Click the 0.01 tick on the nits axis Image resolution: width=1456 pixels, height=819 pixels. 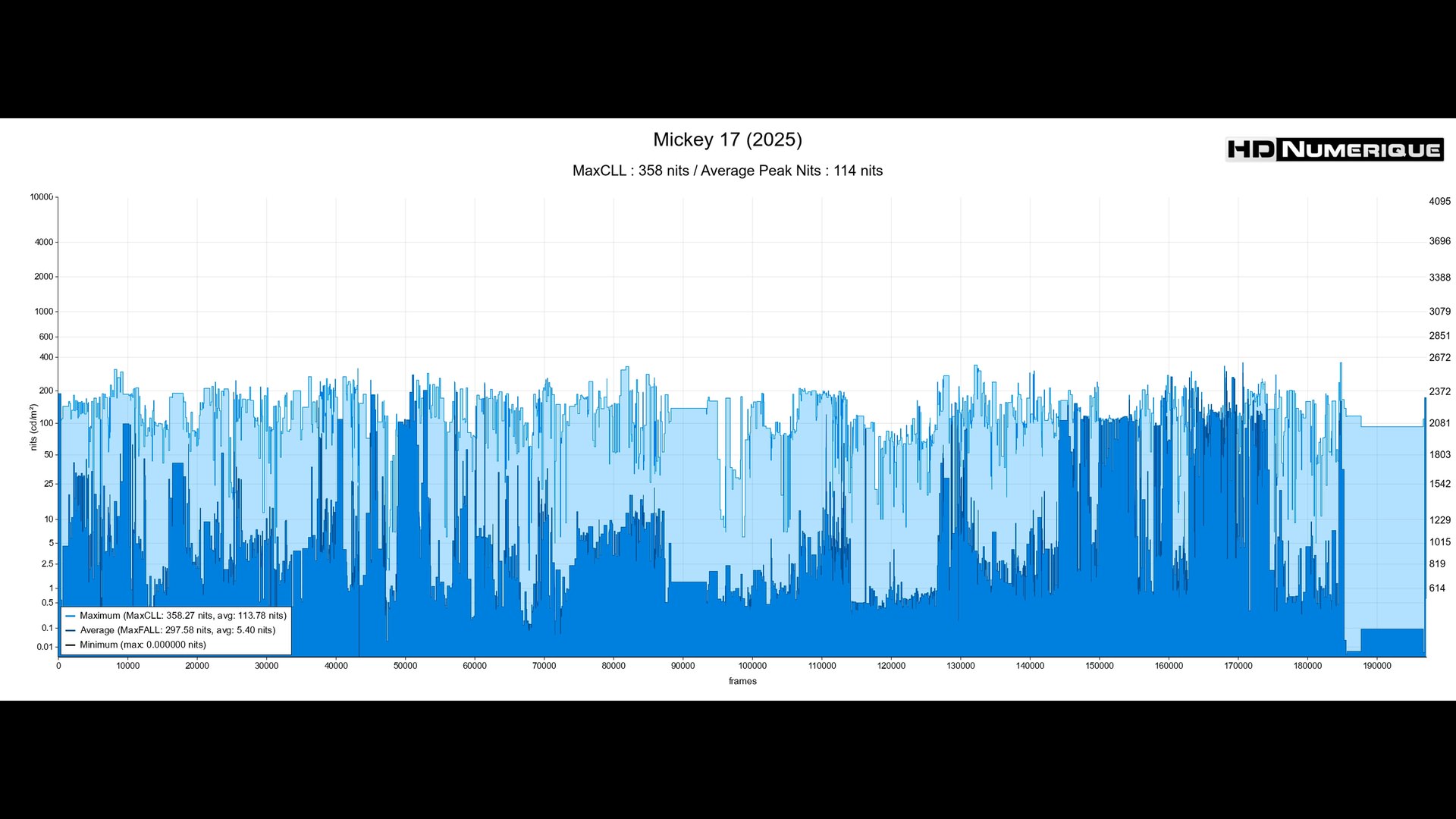click(x=45, y=647)
